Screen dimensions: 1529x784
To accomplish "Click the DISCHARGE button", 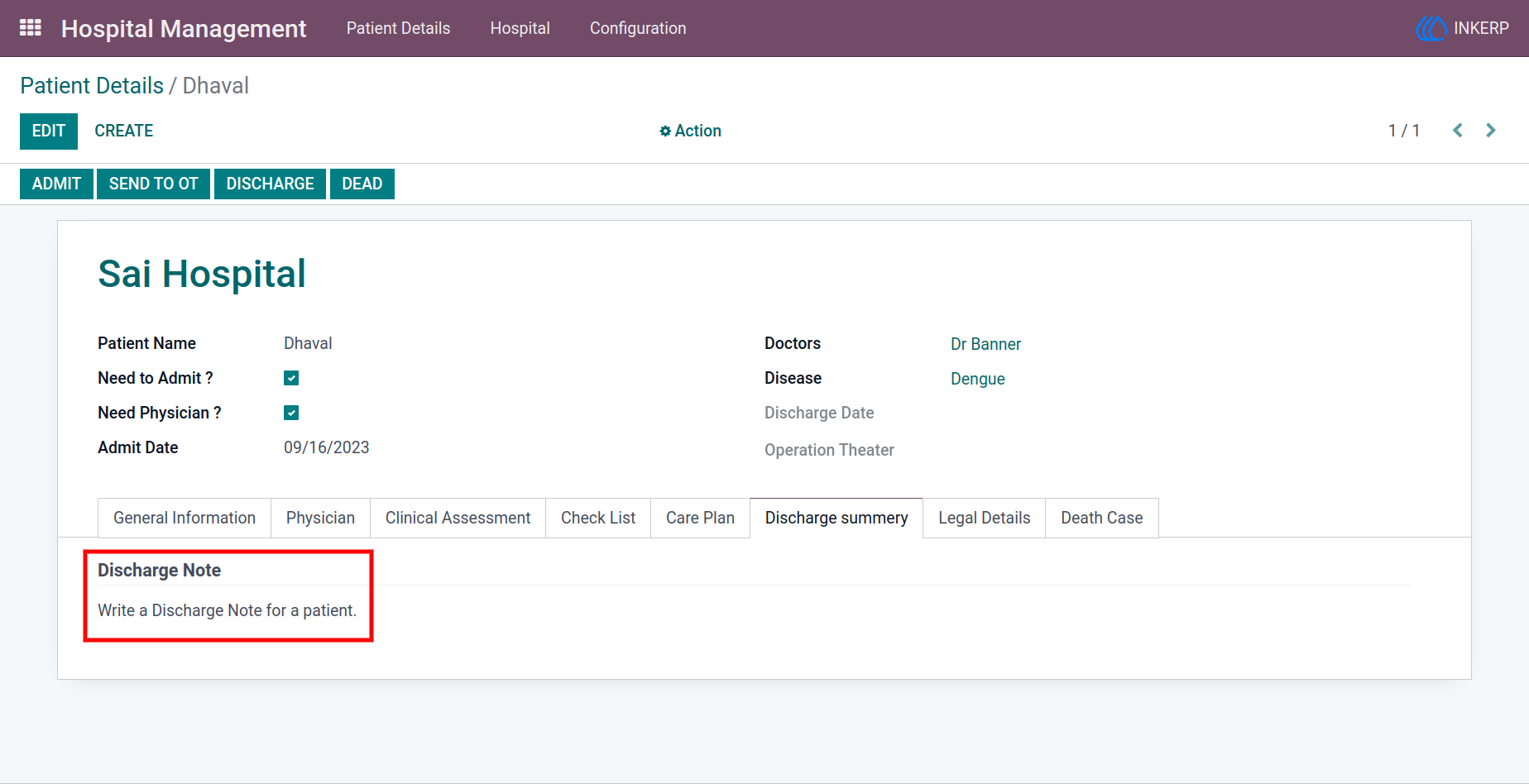I will pyautogui.click(x=270, y=184).
